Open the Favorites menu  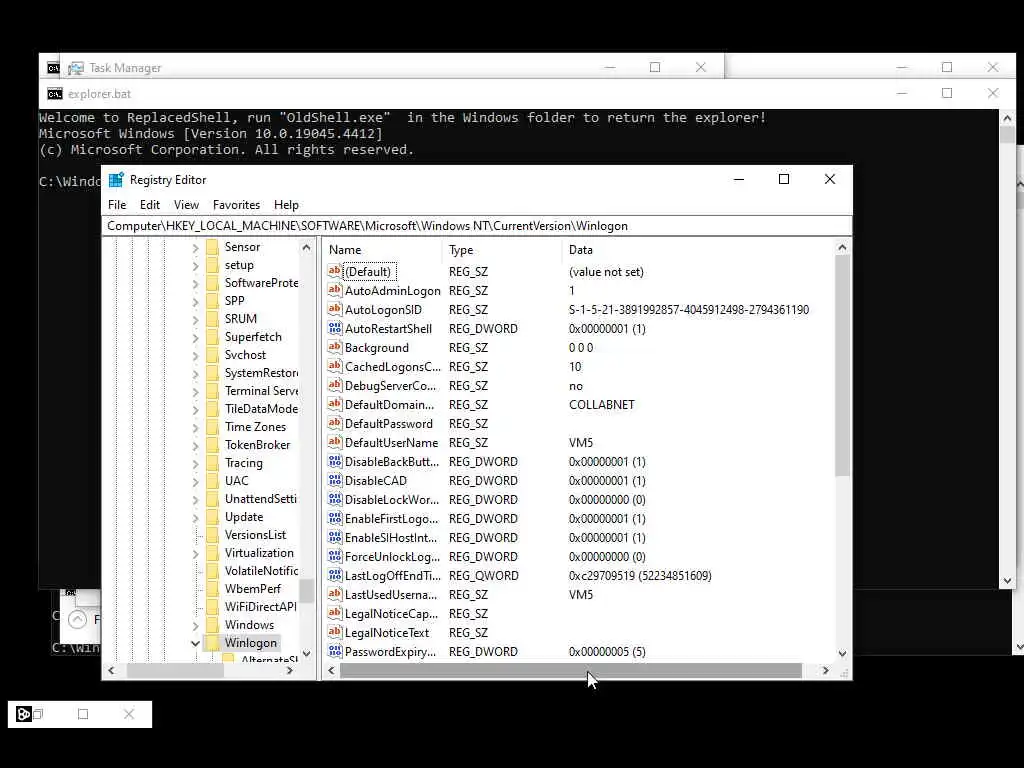tap(236, 204)
